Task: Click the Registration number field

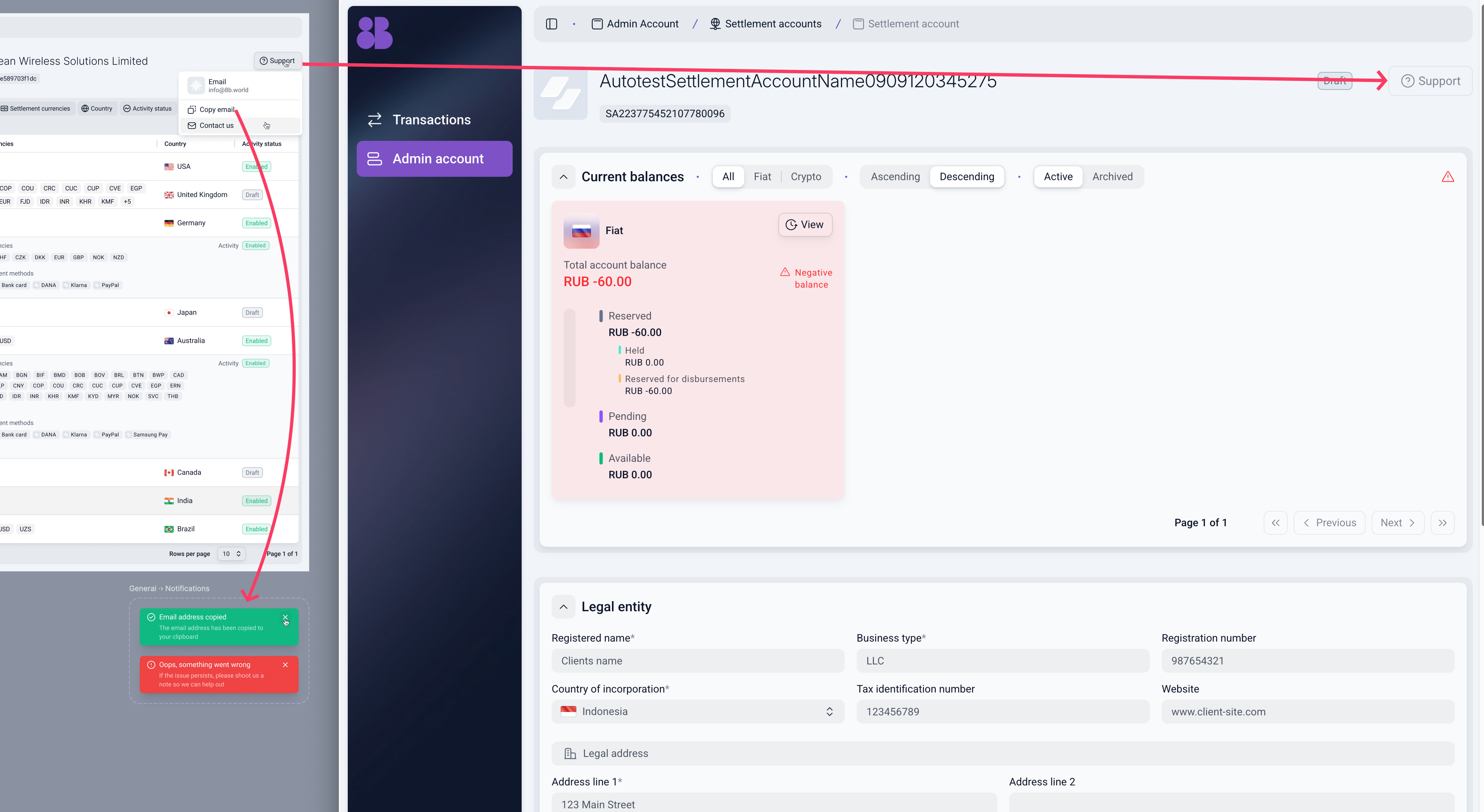Action: 1308,661
